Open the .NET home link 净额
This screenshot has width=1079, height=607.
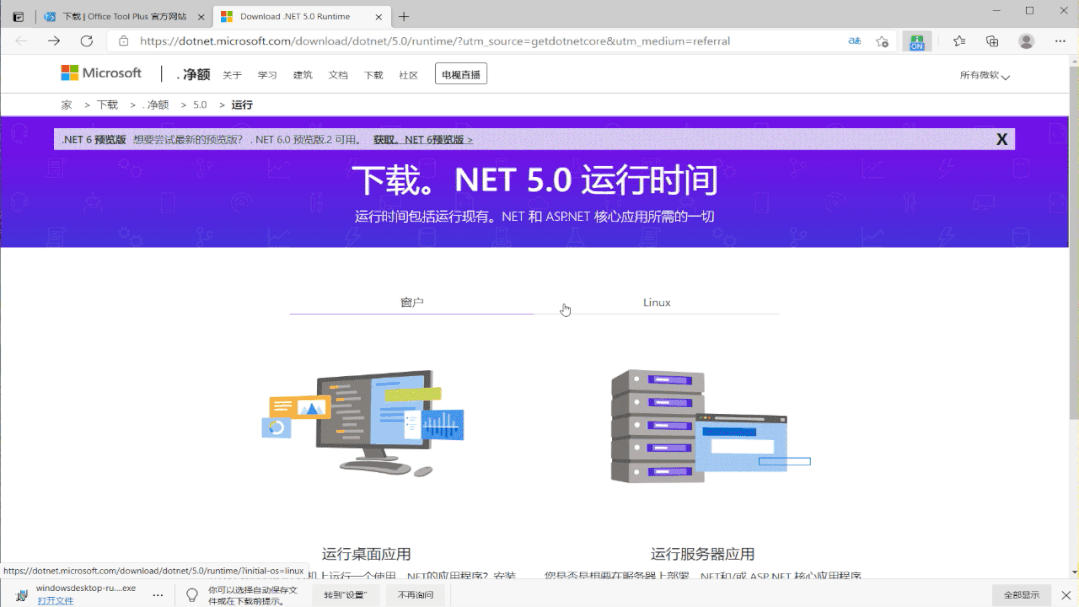193,74
